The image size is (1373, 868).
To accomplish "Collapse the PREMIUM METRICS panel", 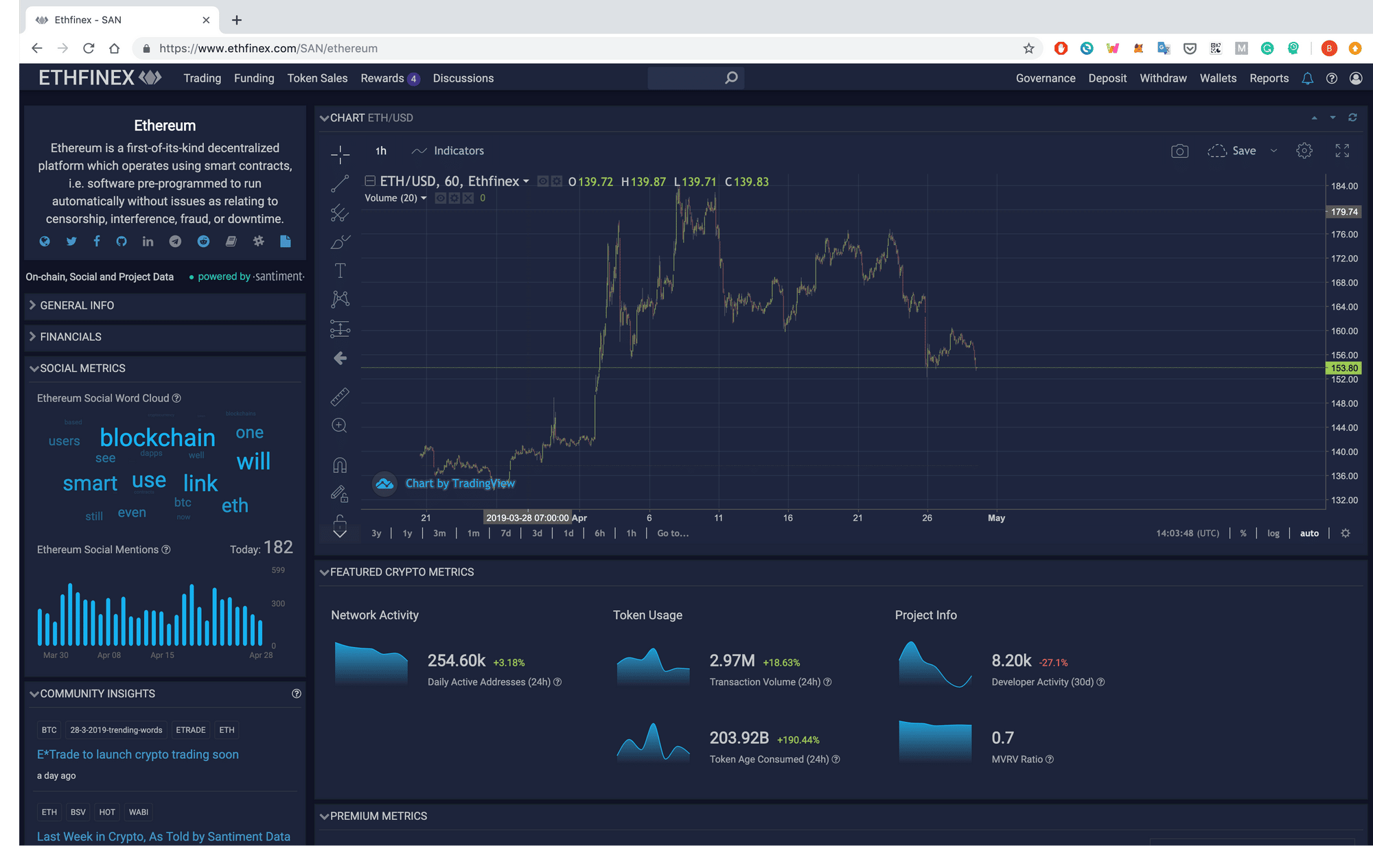I will [324, 817].
